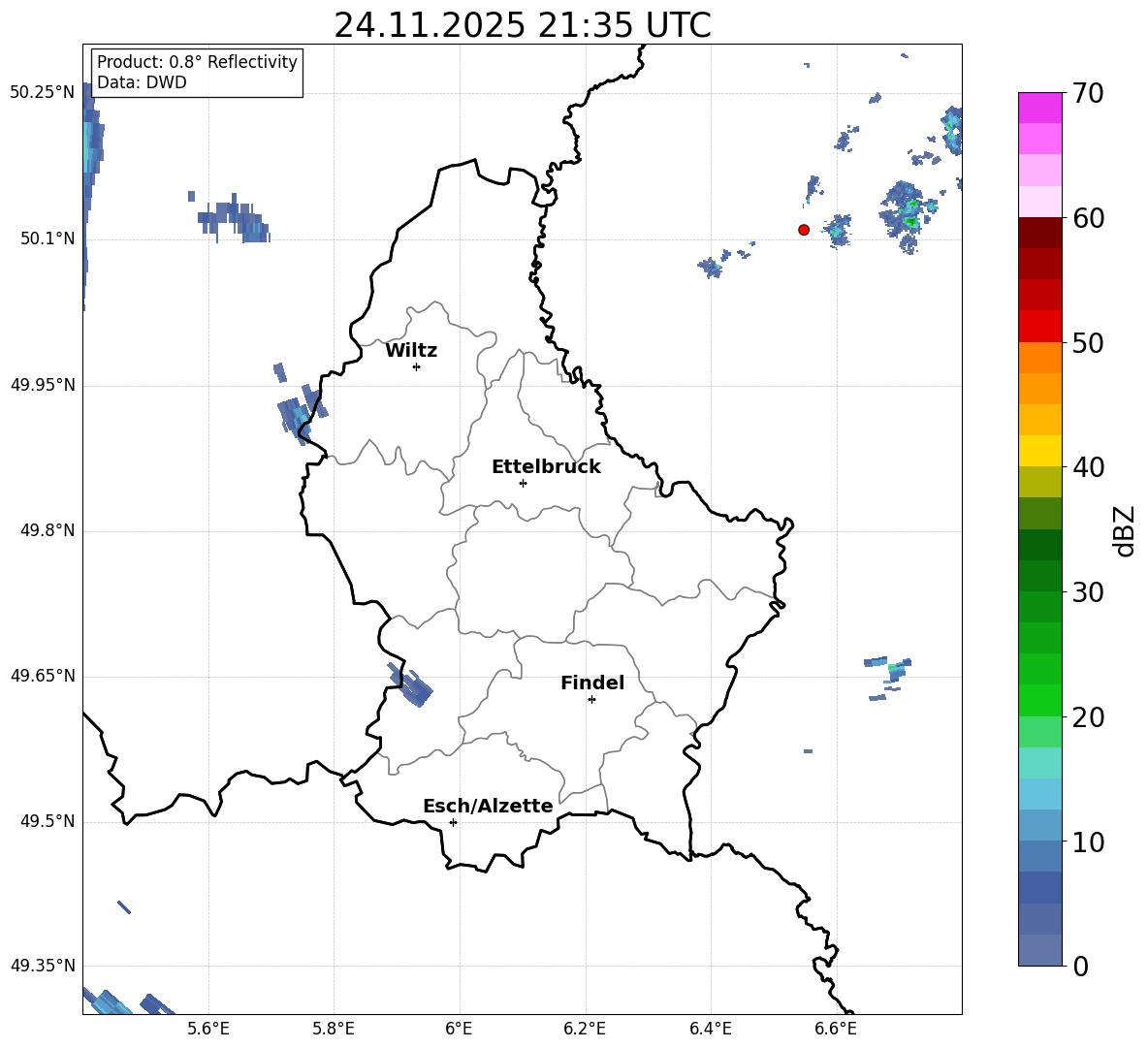The image size is (1148, 1048).
Task: Click the radar echo below Findel longitude near 49.65°N east
Action: [x=888, y=679]
